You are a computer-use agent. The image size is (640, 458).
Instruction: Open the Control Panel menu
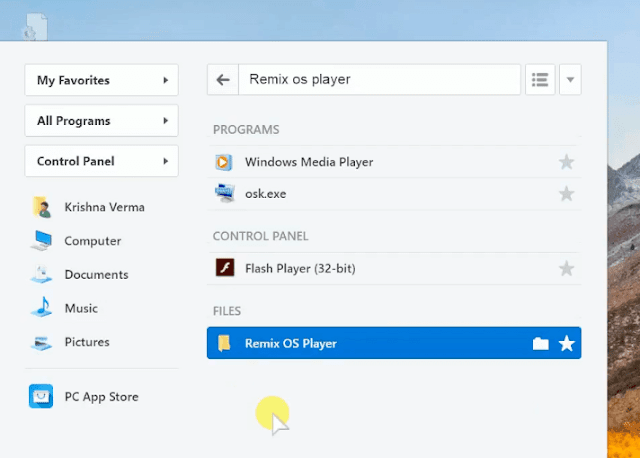coord(101,161)
